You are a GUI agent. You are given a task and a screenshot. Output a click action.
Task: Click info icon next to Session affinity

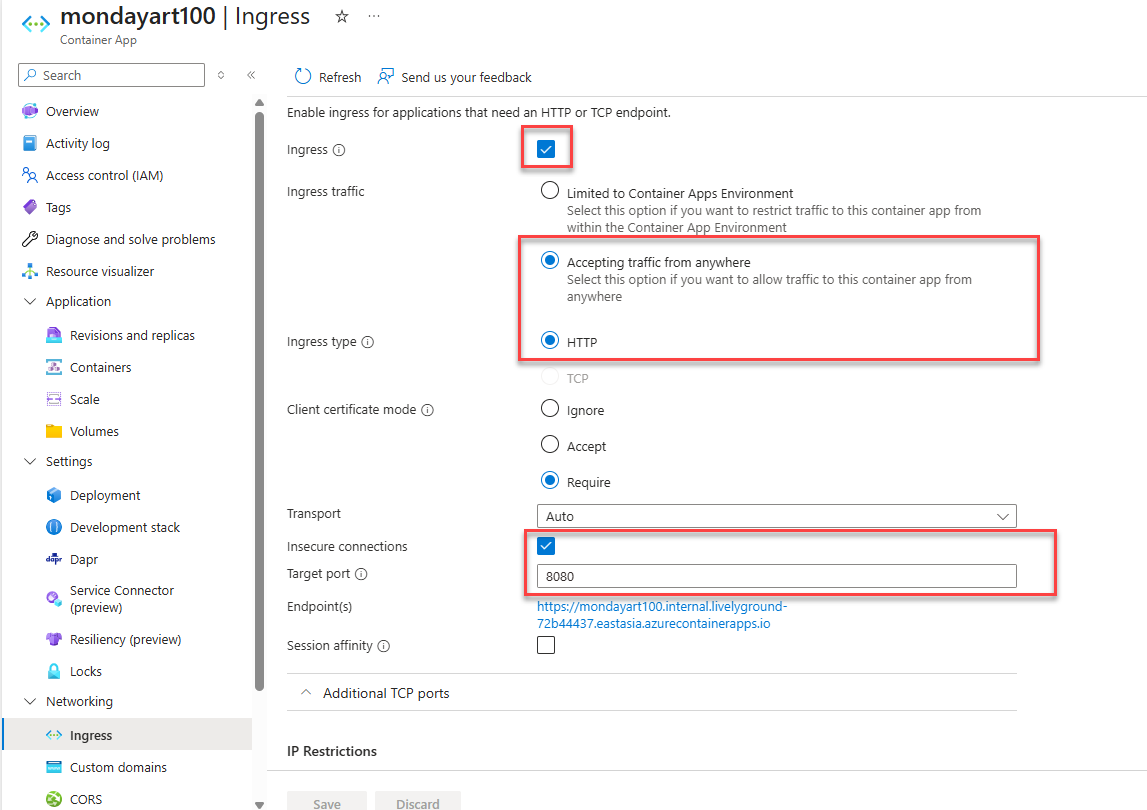coord(384,646)
